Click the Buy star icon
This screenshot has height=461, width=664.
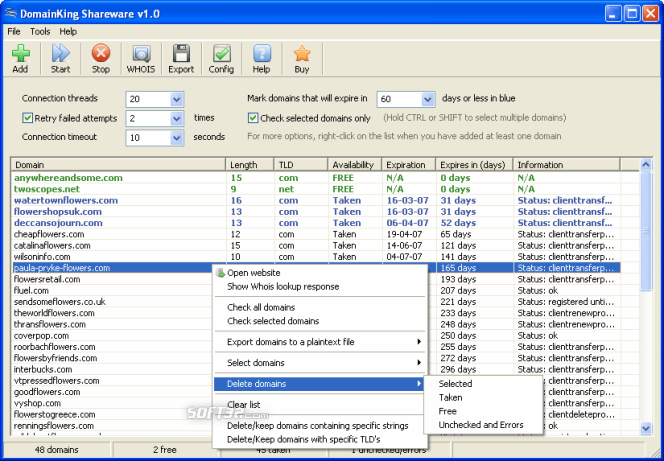302,58
